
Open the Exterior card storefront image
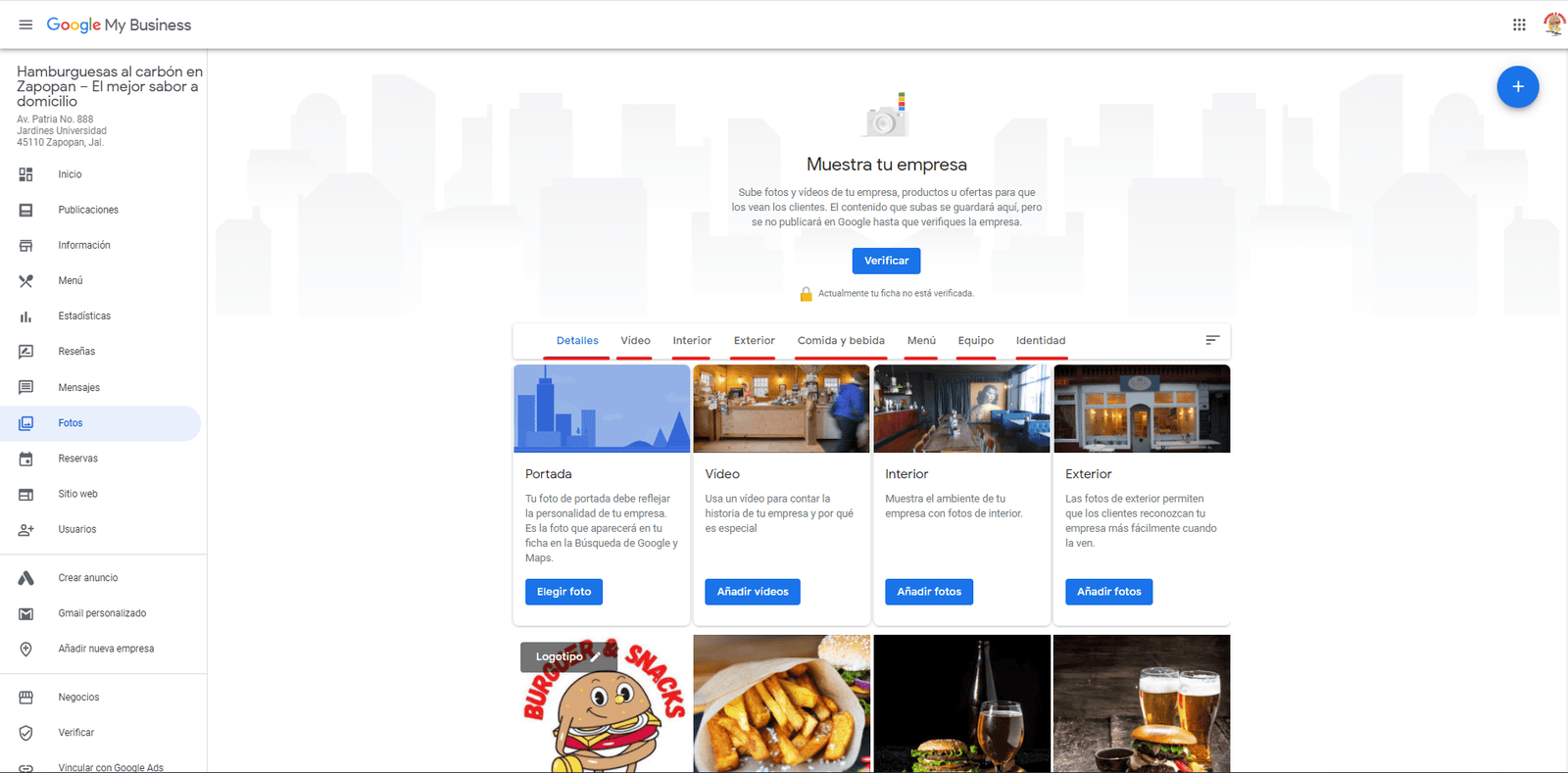point(1142,409)
